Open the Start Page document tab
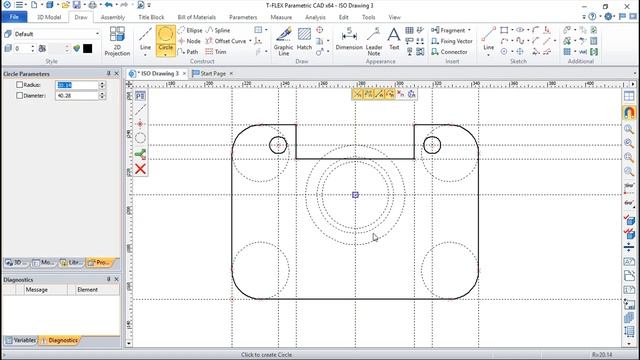This screenshot has height=360, width=640. pos(213,73)
